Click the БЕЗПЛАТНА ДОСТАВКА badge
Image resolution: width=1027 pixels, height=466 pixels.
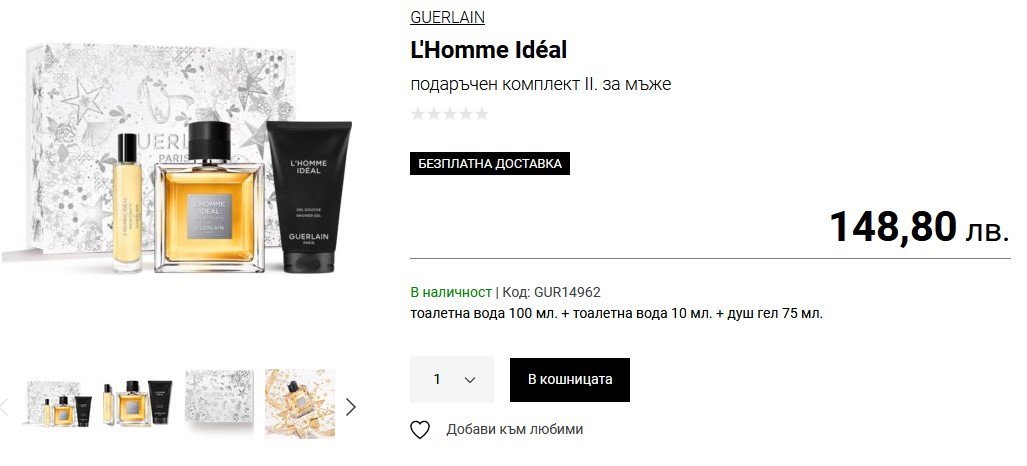pyautogui.click(x=490, y=164)
